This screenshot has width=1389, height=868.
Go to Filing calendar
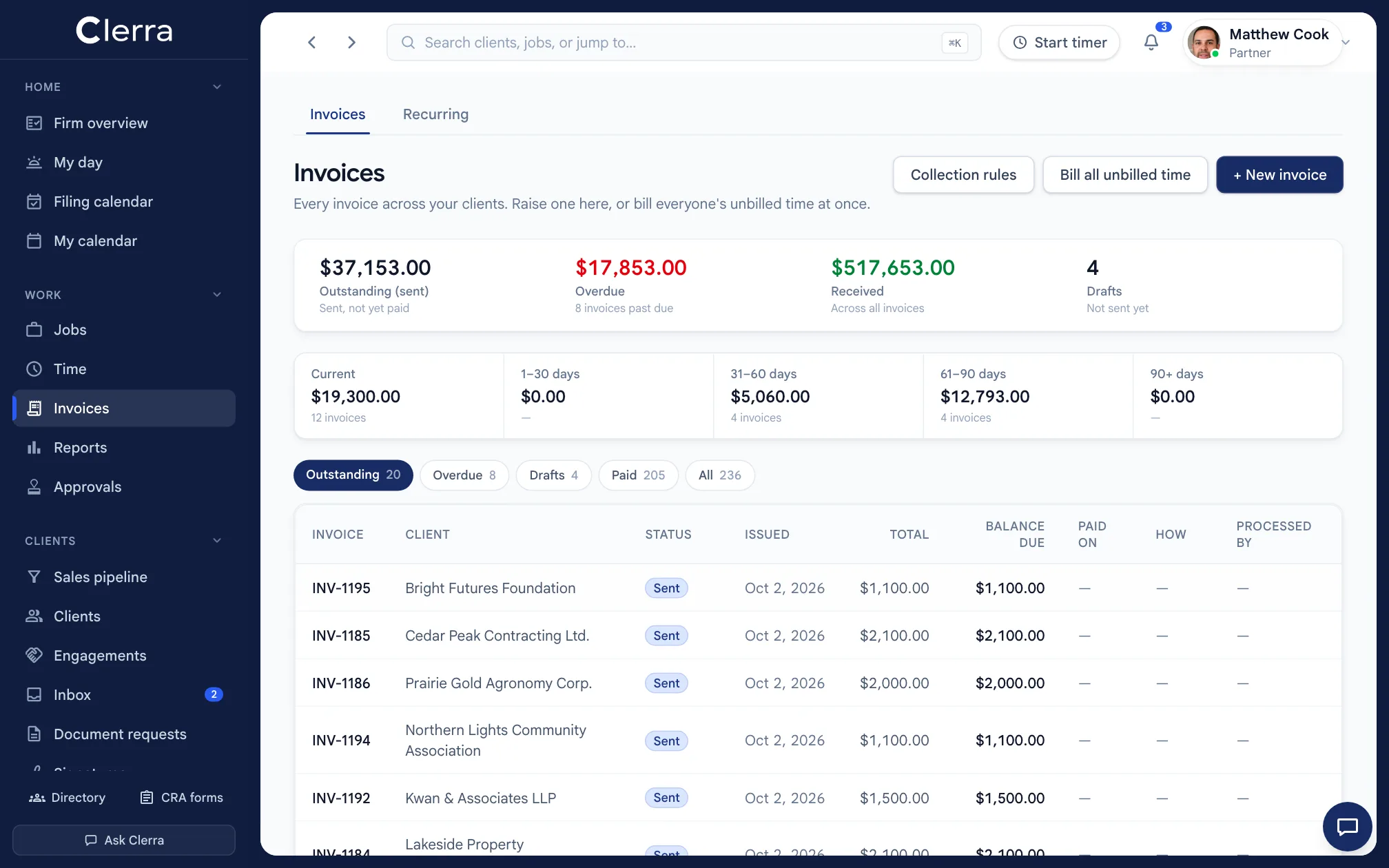(124, 202)
